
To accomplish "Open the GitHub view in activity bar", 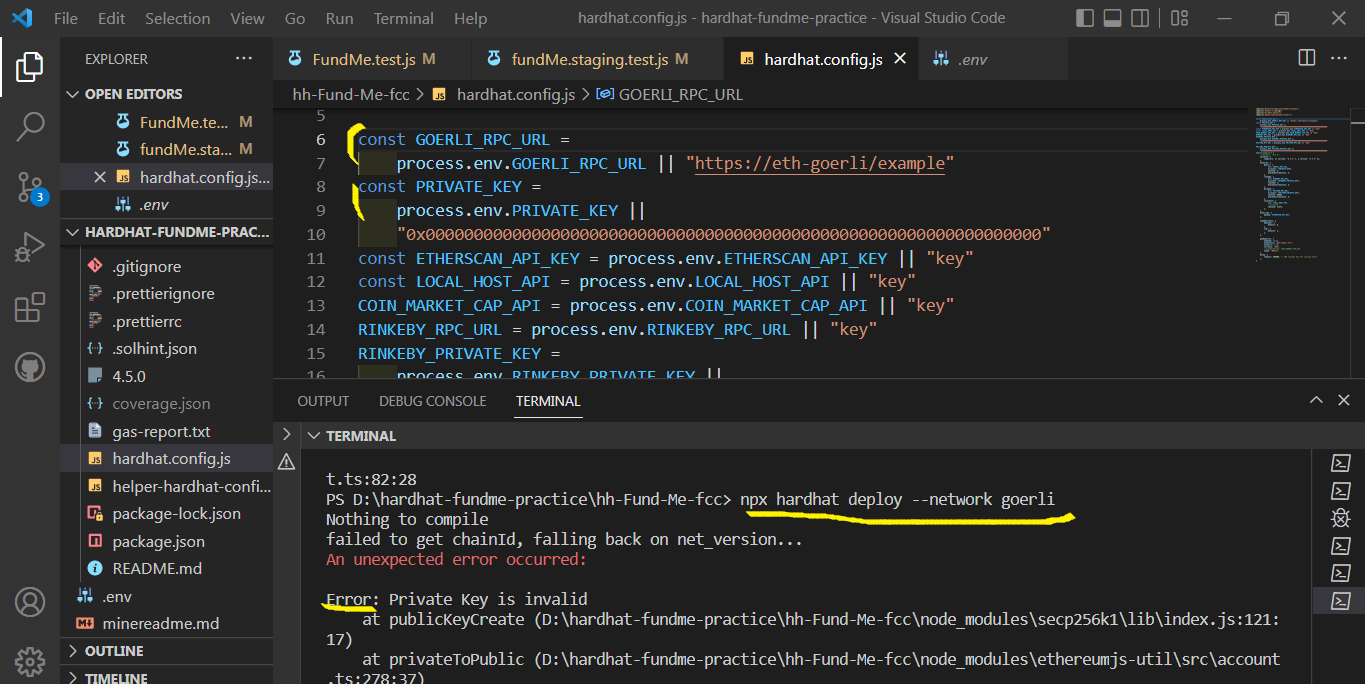I will [29, 367].
